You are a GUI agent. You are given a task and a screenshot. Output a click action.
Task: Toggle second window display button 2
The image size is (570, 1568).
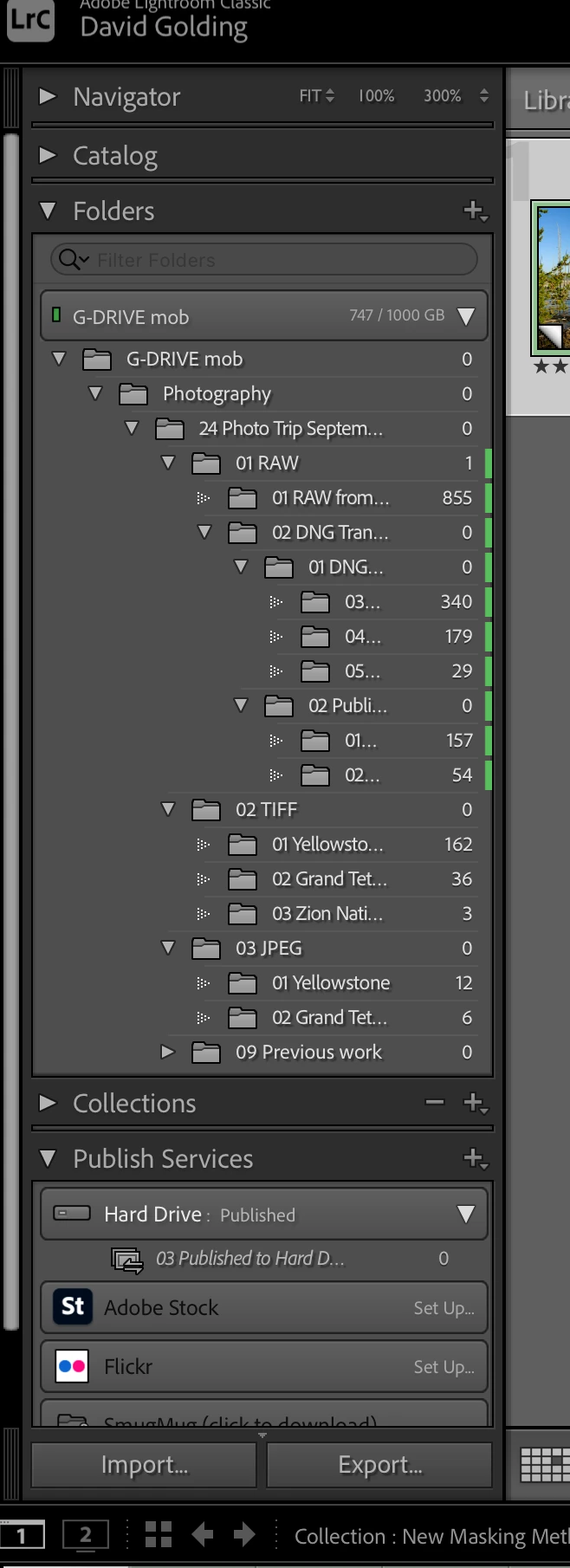[85, 1535]
